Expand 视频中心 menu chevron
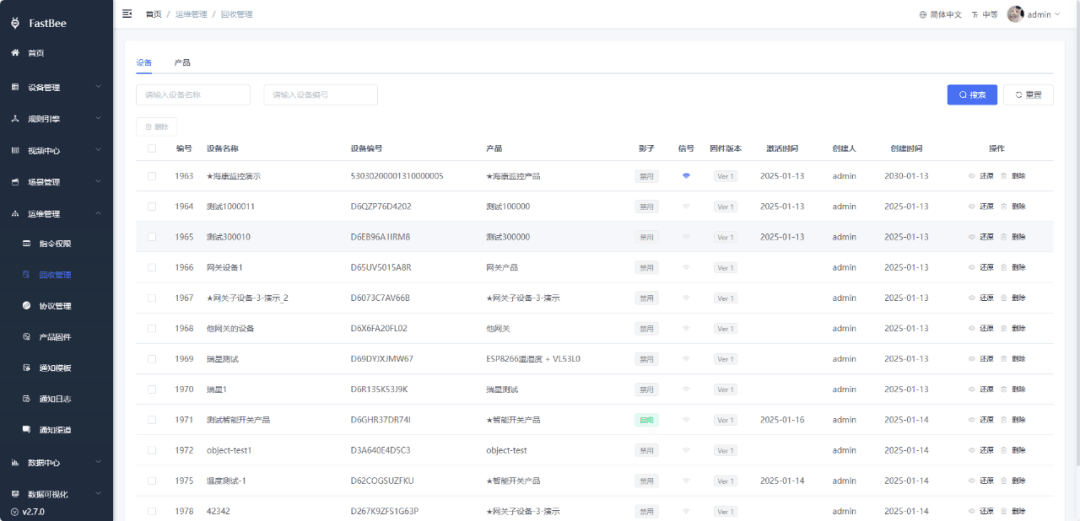Screen dimensions: 1080x521 [98, 150]
